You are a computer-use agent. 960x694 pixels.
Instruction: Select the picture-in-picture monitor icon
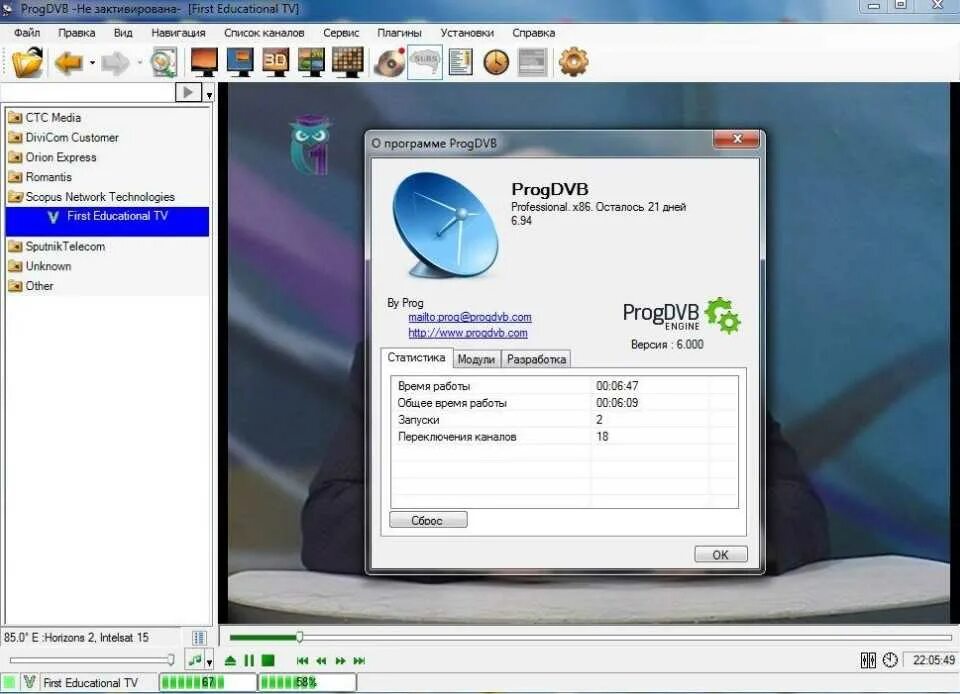pyautogui.click(x=240, y=62)
